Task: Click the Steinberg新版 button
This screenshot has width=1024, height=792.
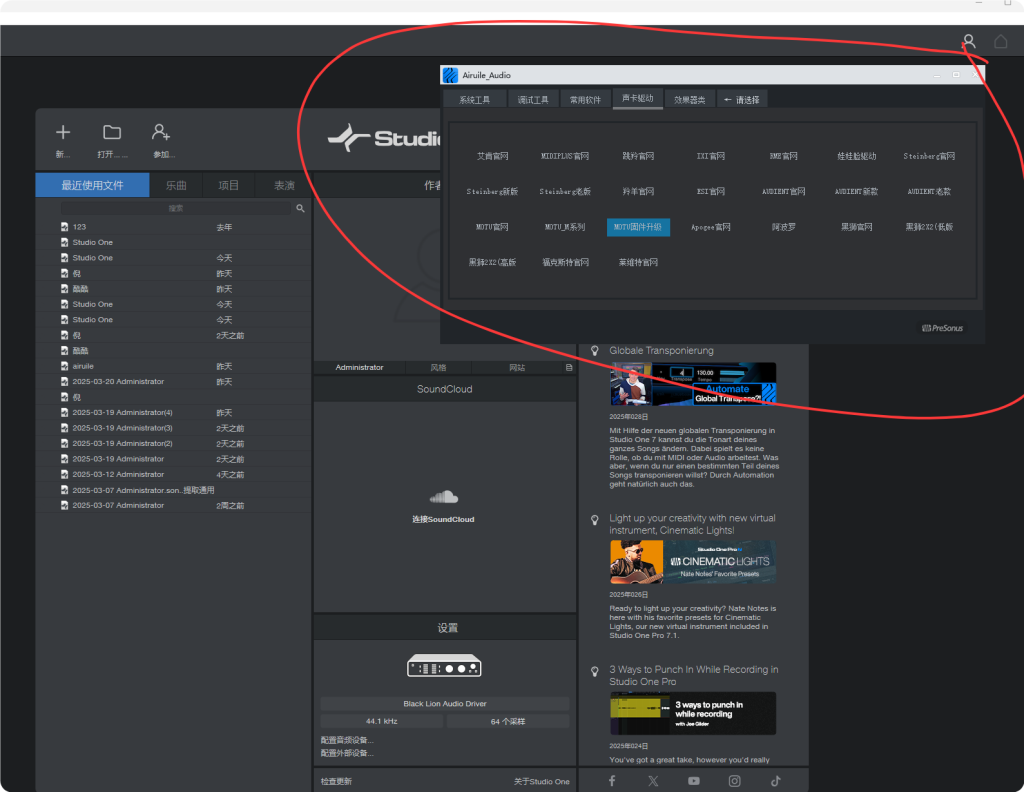Action: coord(492,191)
